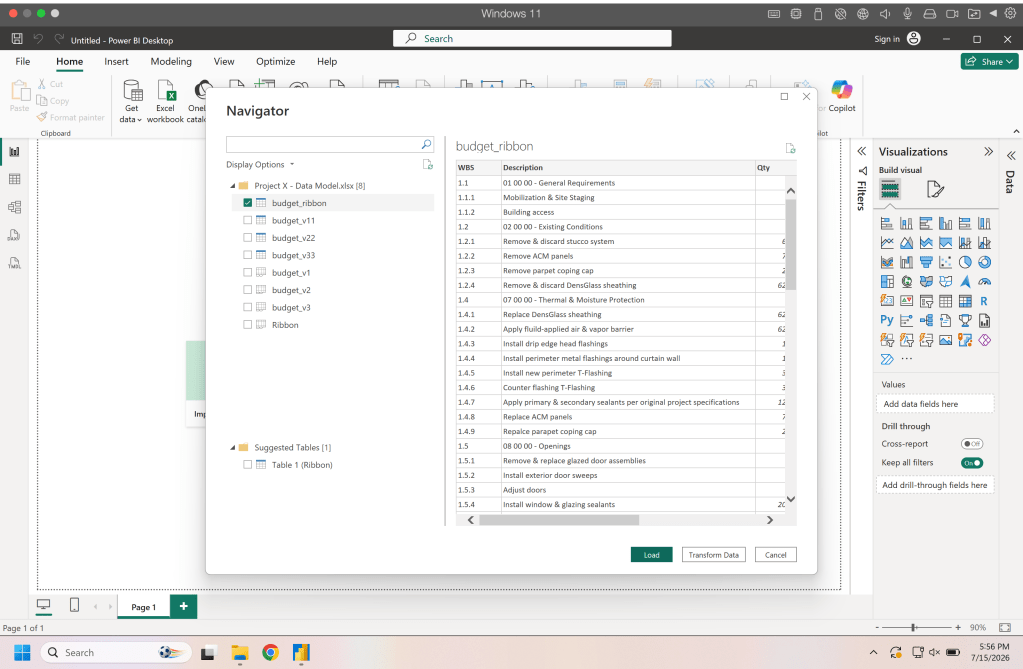Open the Share button dropdown

[1010, 61]
